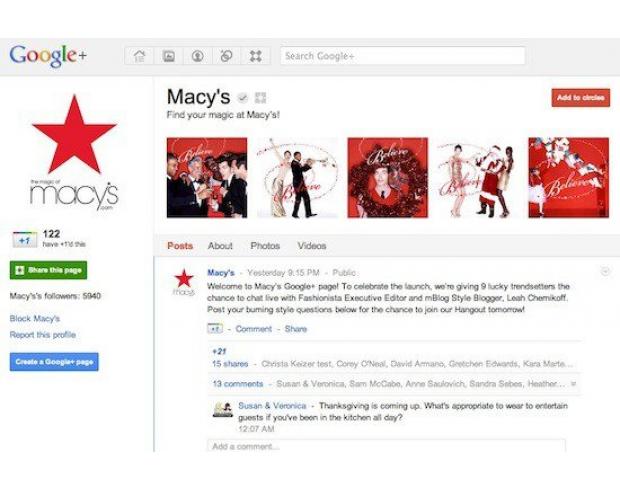
Task: Click the Google+ logo
Action: 48,56
